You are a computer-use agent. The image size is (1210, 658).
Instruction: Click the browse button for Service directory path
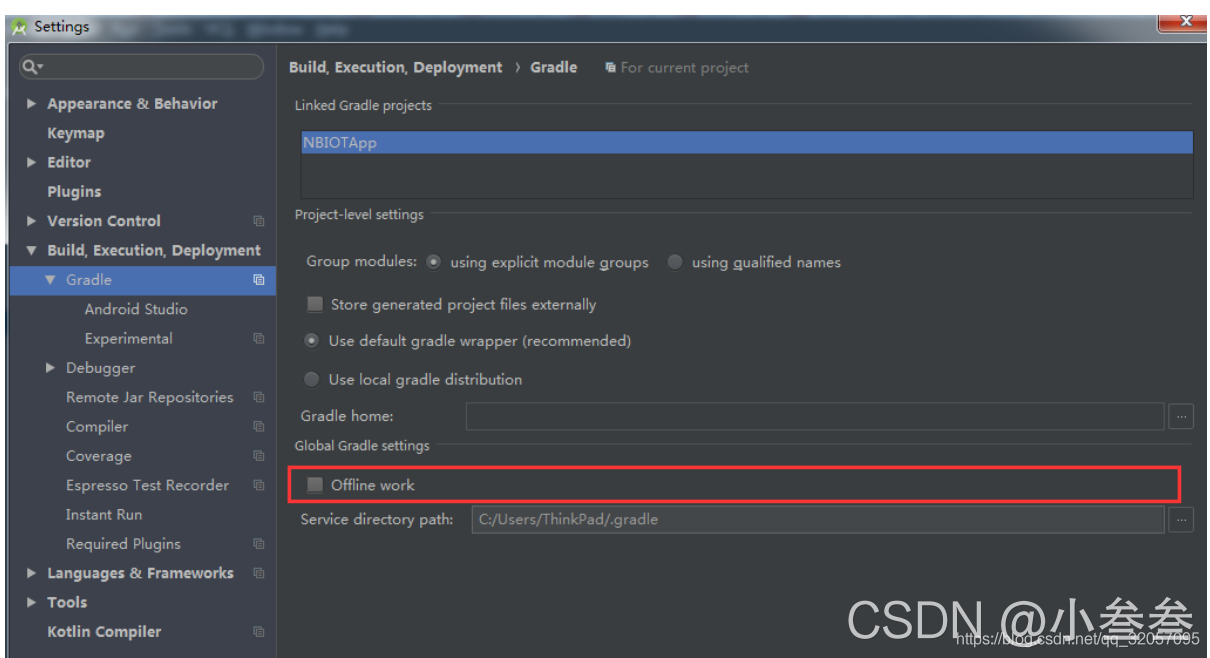pyautogui.click(x=1181, y=519)
